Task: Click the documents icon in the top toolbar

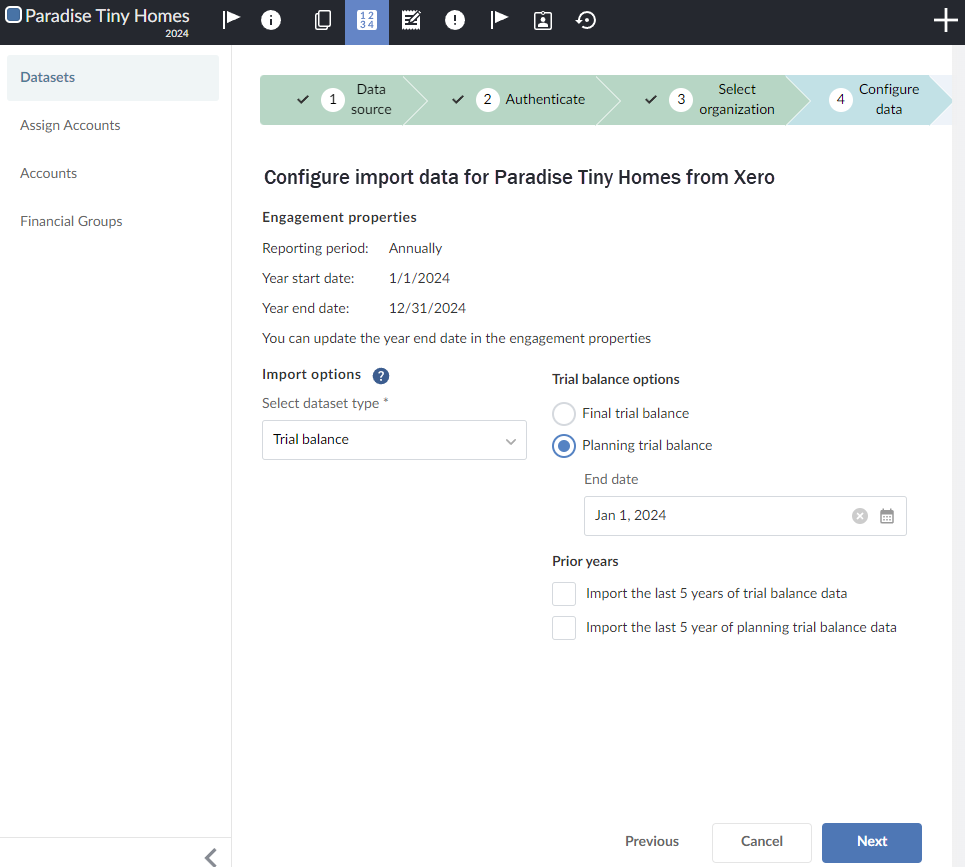Action: tap(322, 19)
